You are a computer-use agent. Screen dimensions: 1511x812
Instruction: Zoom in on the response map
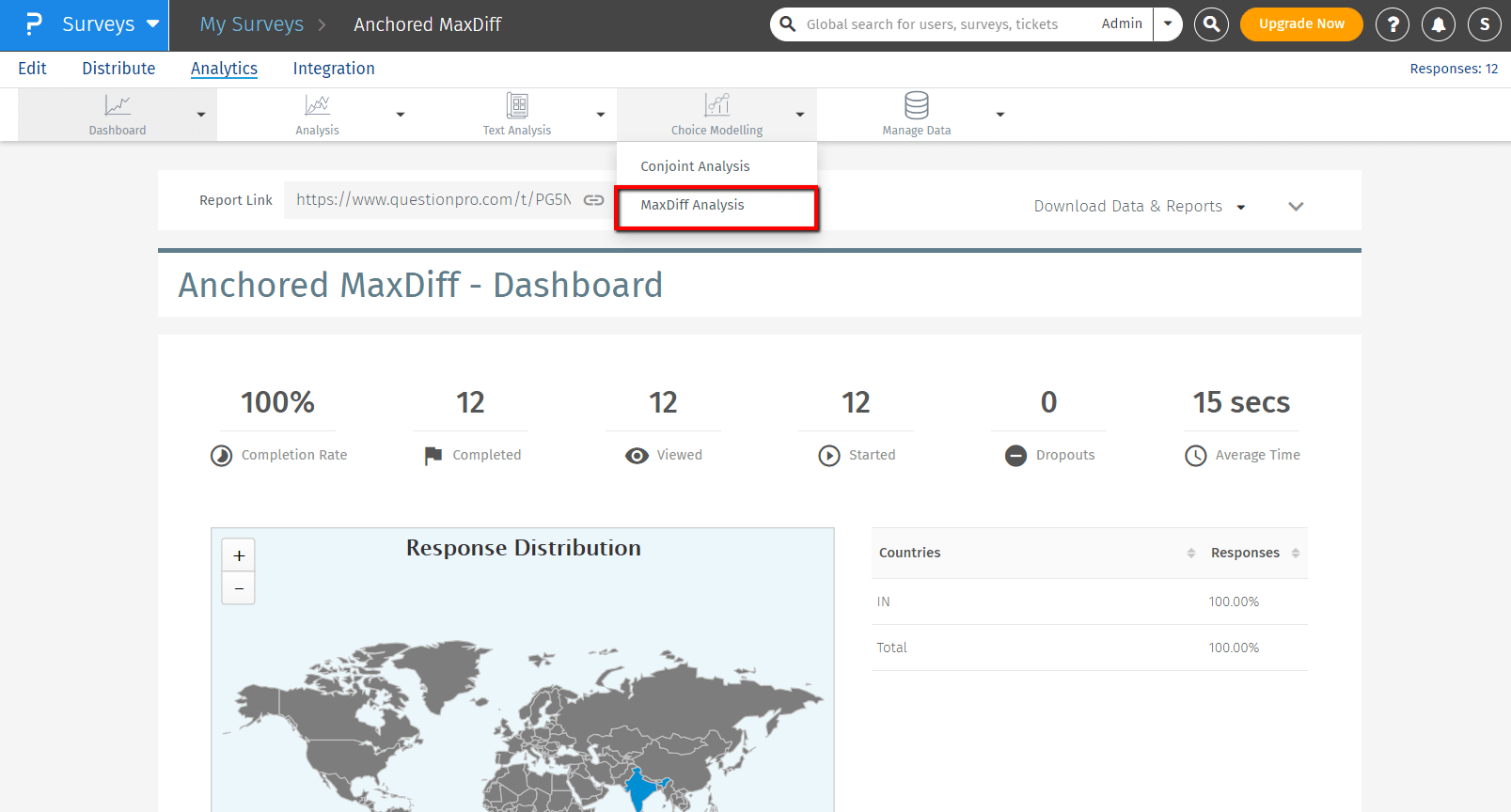239,555
